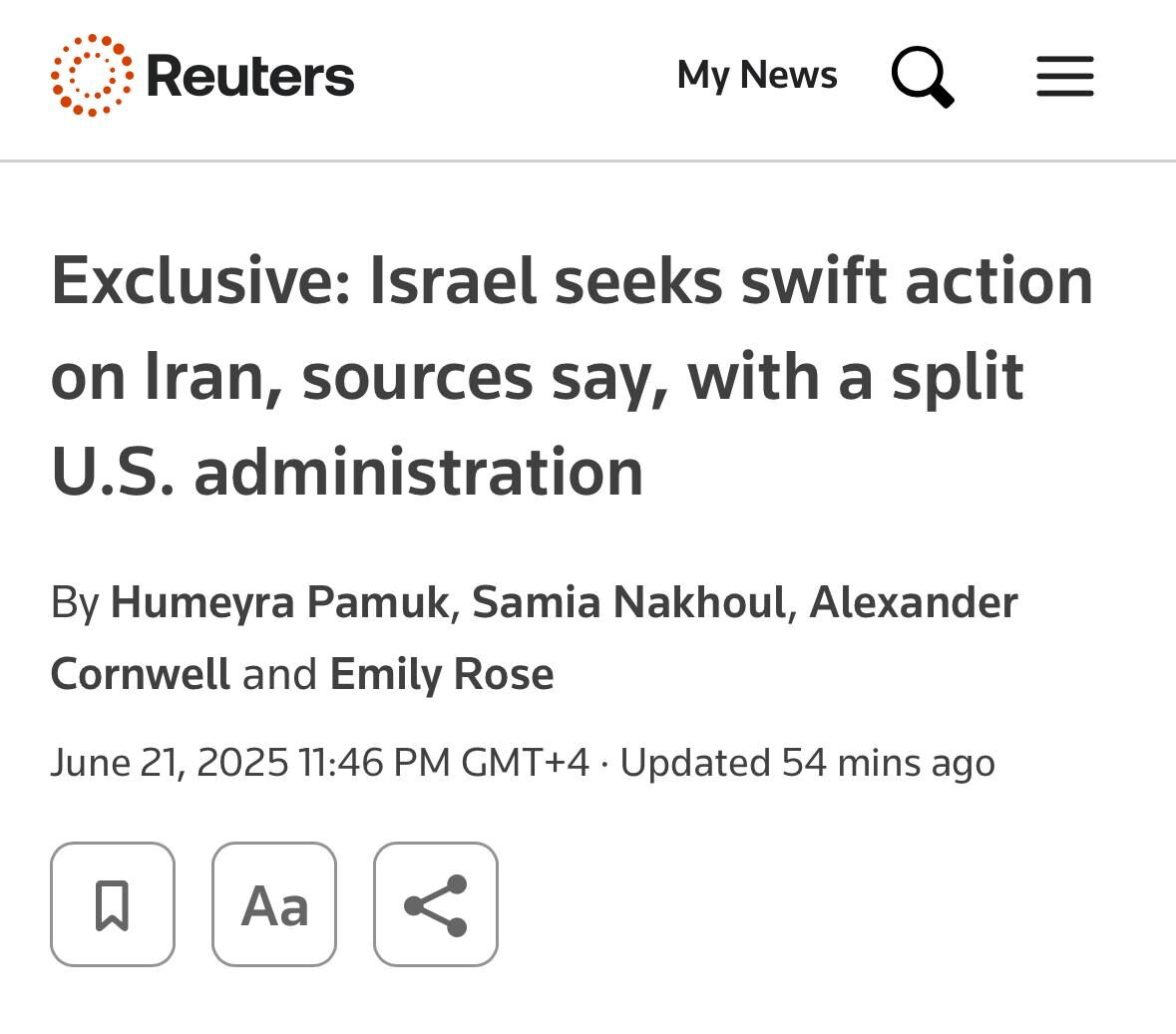Open author Humeyra Pamuk's profile
This screenshot has height=1034, width=1176.
[279, 602]
